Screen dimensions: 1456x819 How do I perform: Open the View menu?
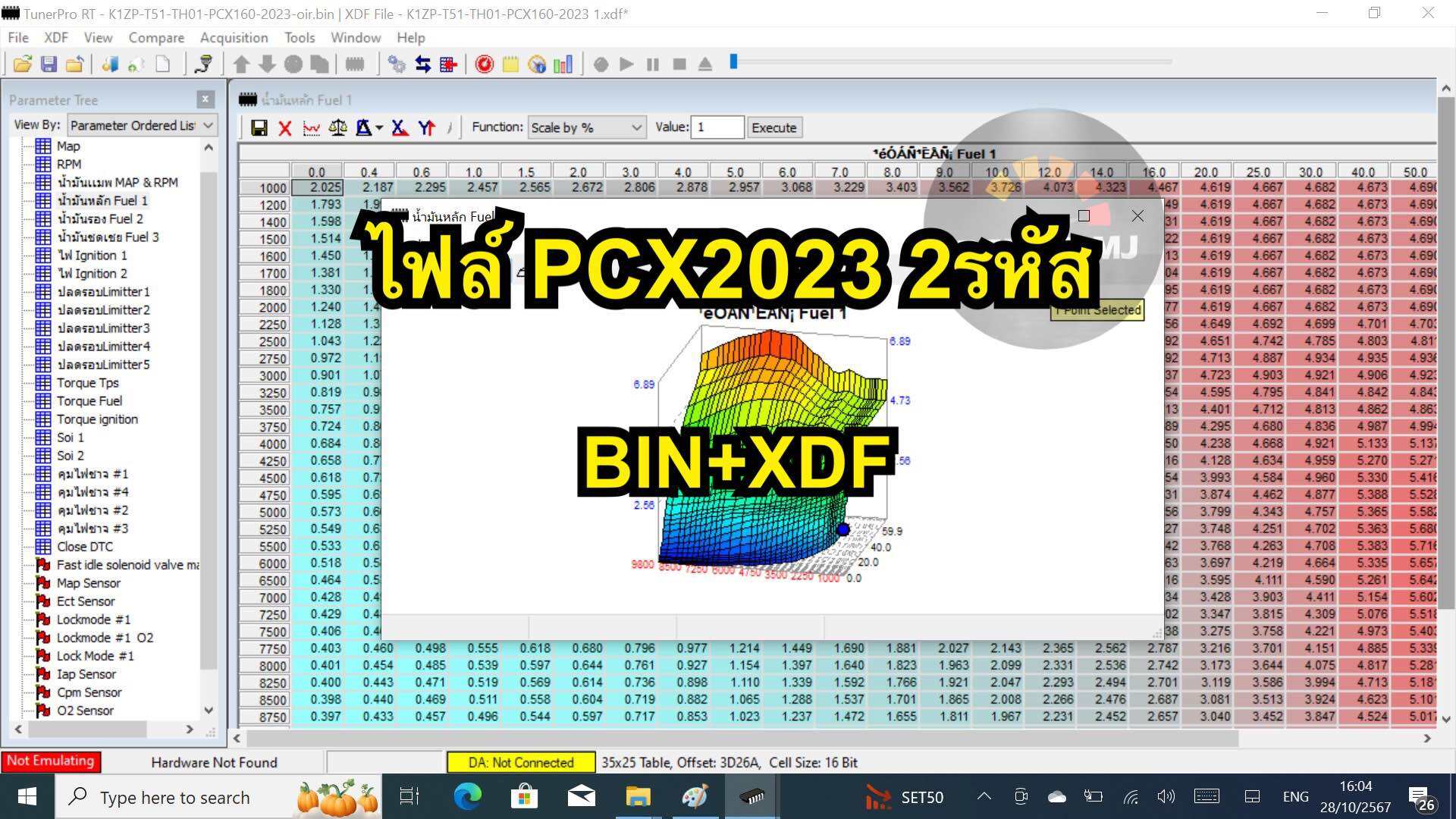pos(98,37)
